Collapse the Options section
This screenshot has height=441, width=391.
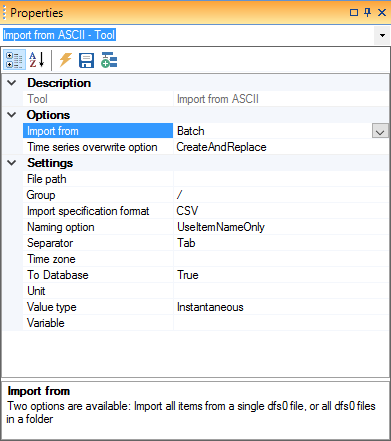click(12, 115)
